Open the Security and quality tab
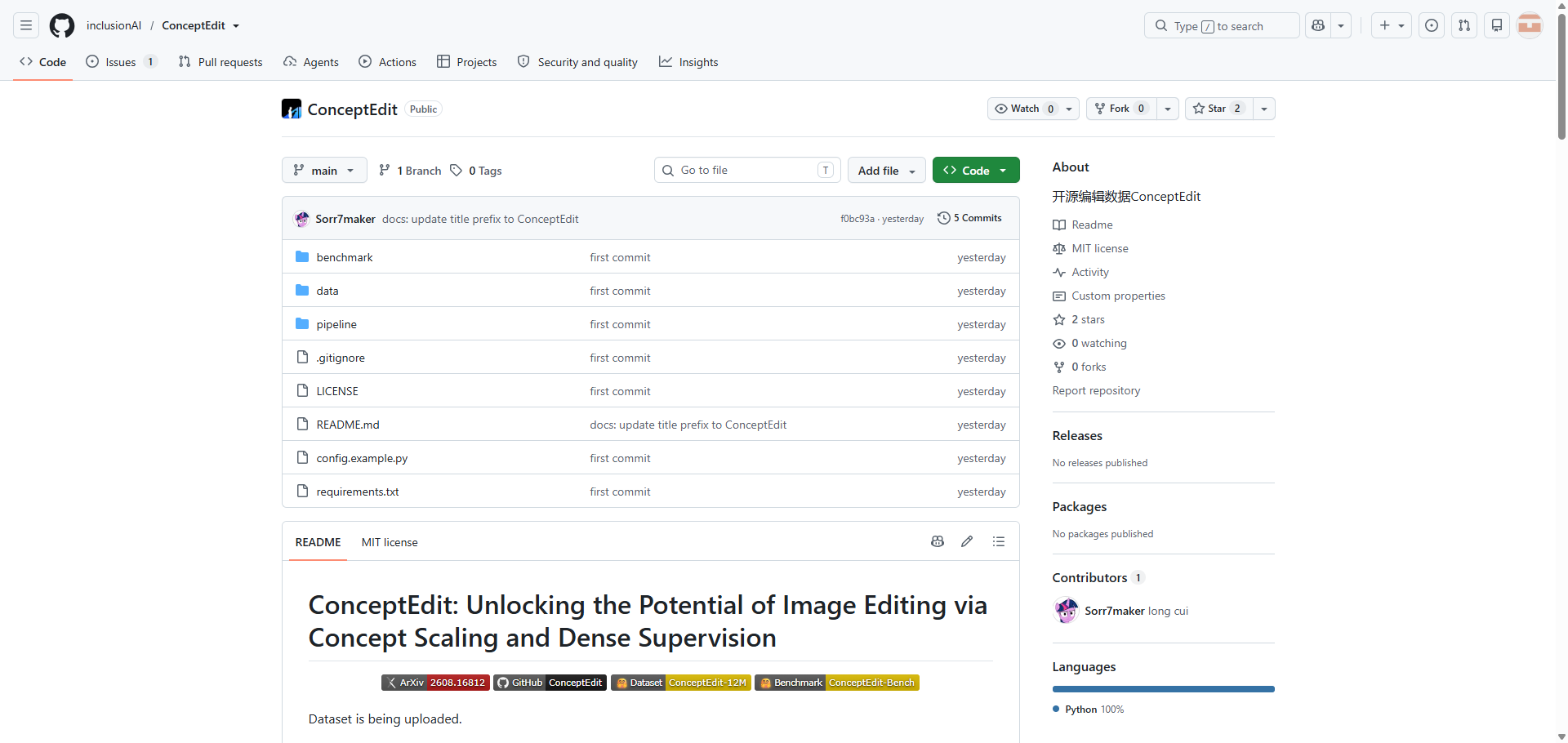The height and width of the screenshot is (743, 1568). [577, 61]
